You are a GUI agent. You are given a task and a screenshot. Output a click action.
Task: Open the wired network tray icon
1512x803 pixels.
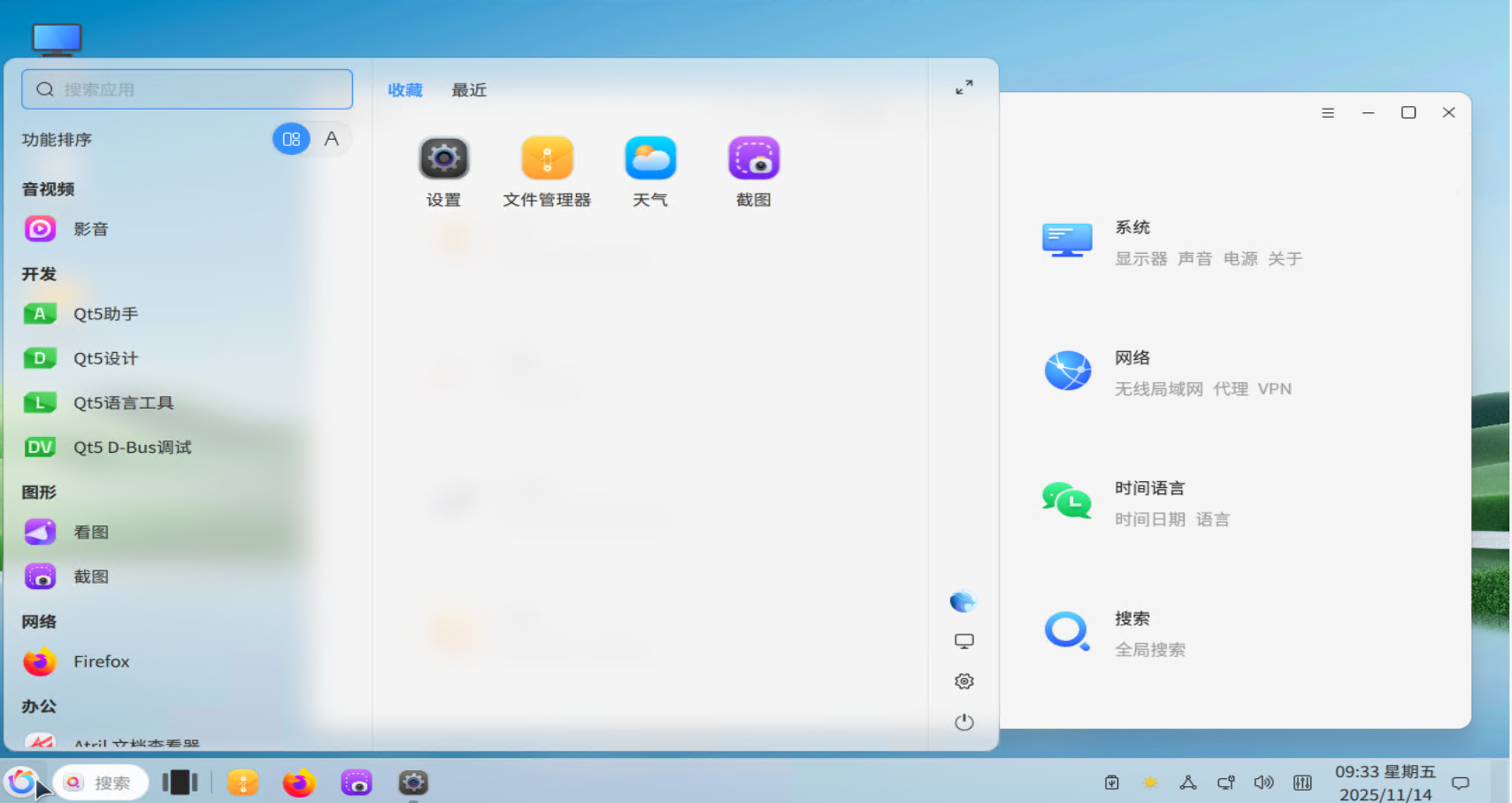coord(1226,783)
